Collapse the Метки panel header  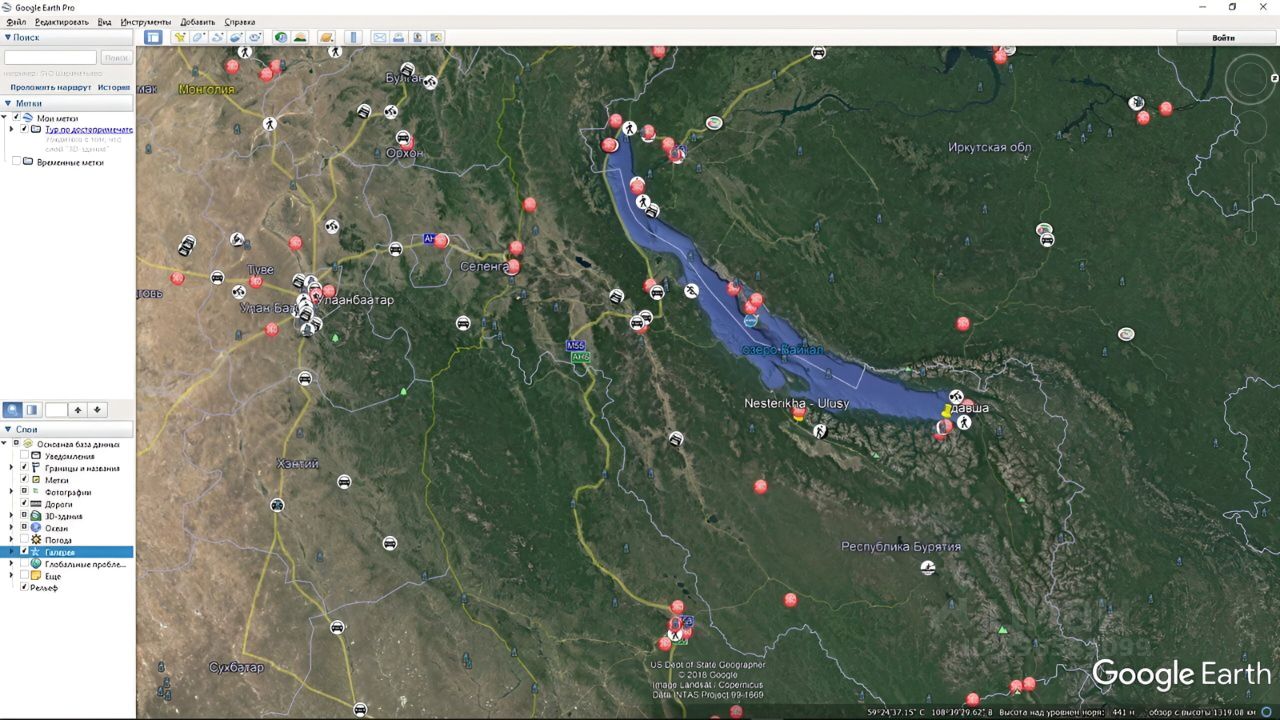pos(67,103)
